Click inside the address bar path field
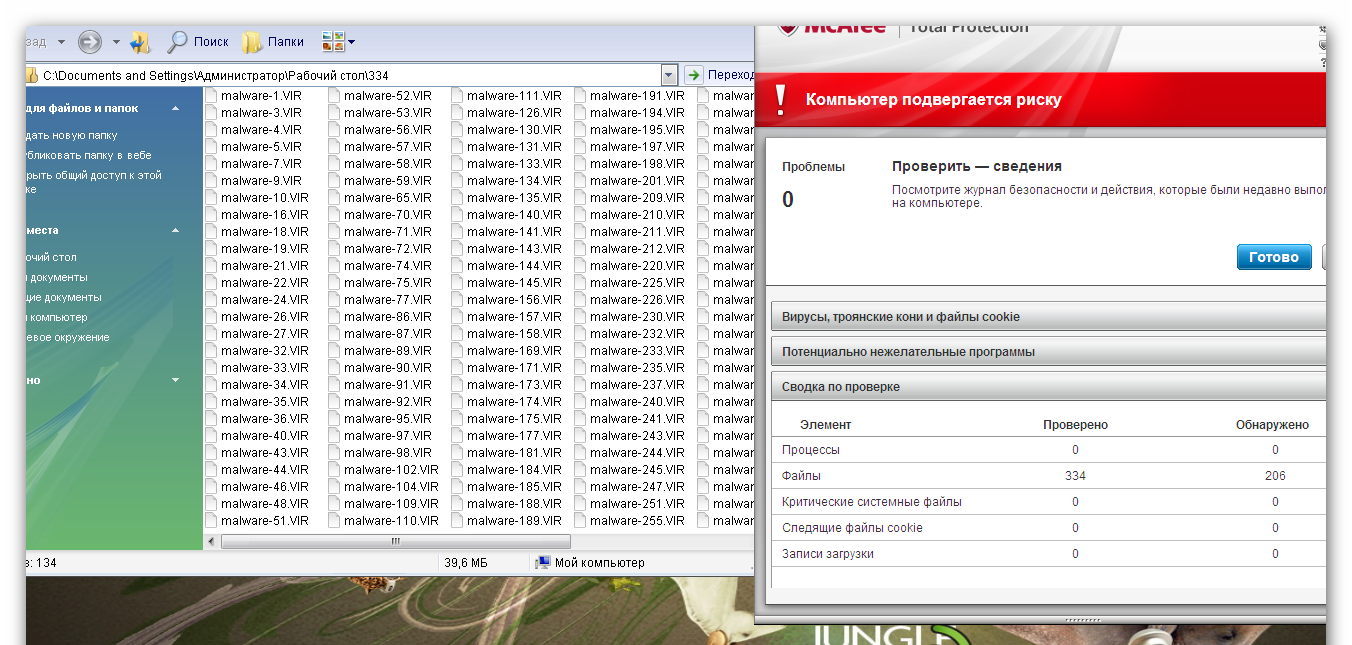 (x=350, y=75)
